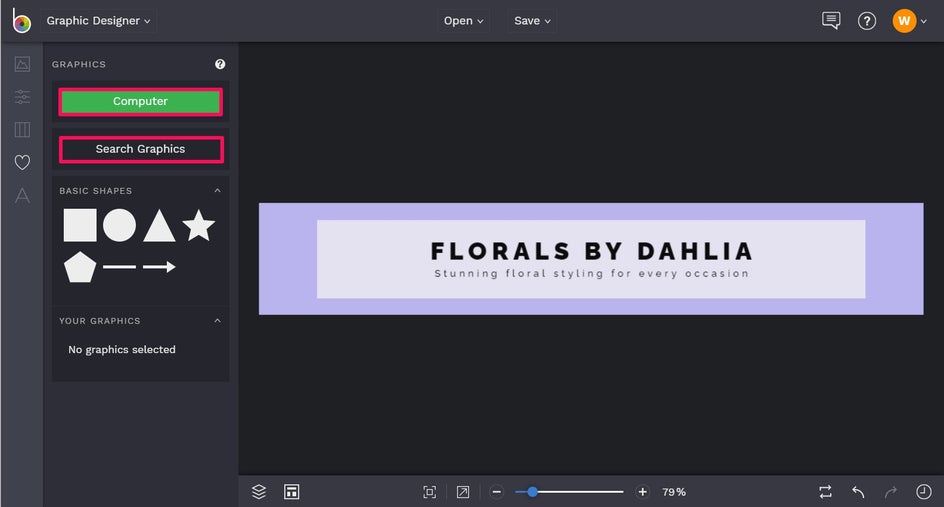Add the star basic shape
The width and height of the screenshot is (944, 507).
click(199, 225)
